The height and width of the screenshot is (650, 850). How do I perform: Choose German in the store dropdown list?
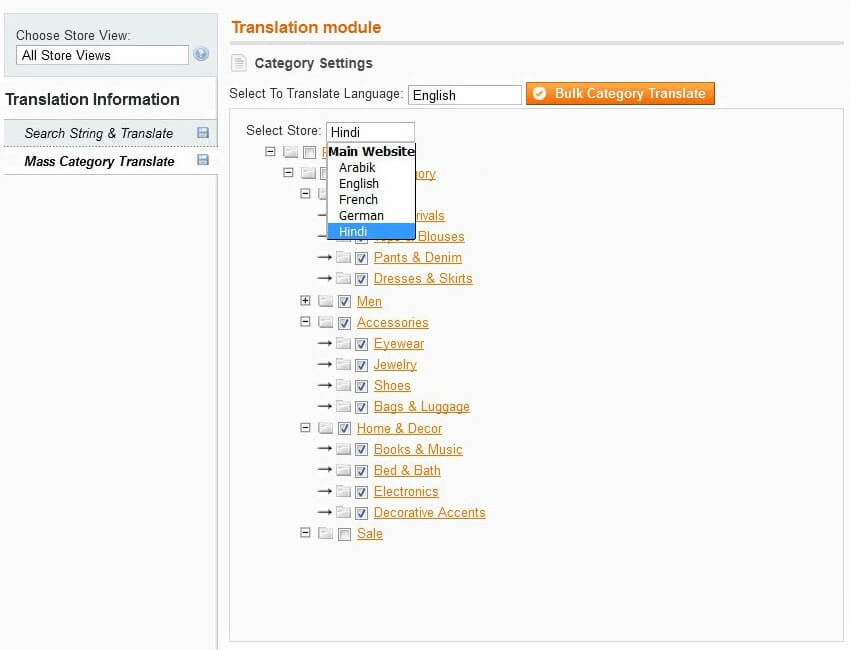(361, 216)
